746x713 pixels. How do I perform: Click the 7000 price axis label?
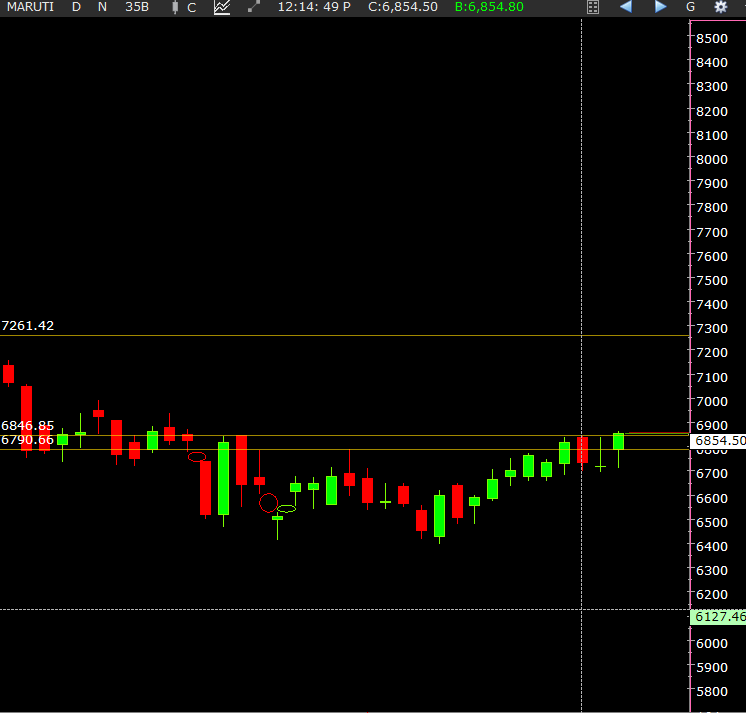pos(712,401)
